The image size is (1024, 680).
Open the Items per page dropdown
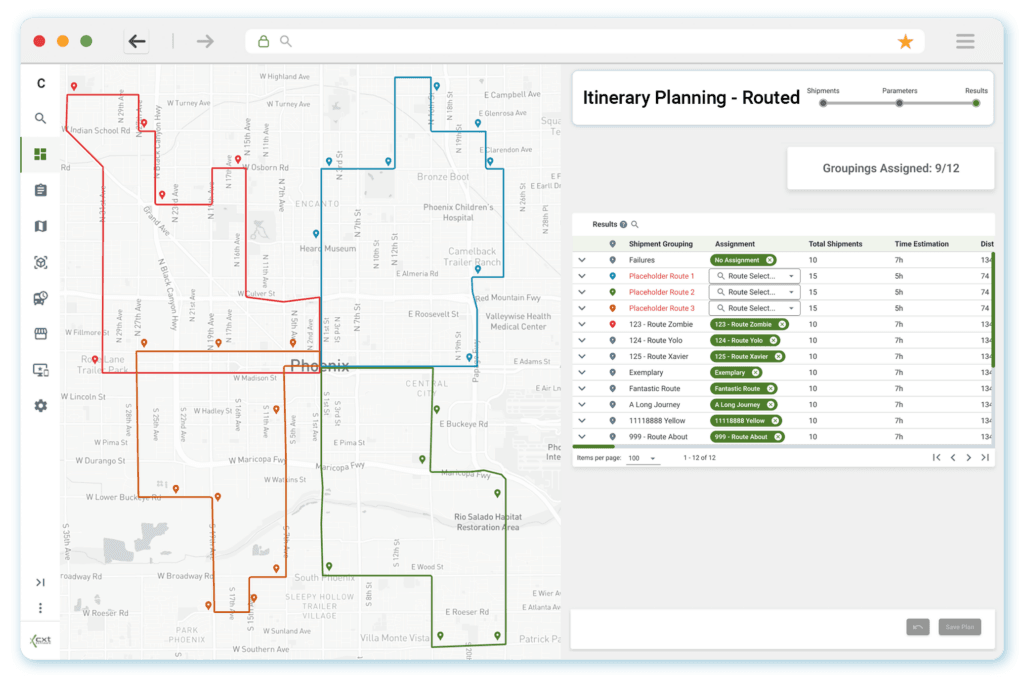point(641,458)
